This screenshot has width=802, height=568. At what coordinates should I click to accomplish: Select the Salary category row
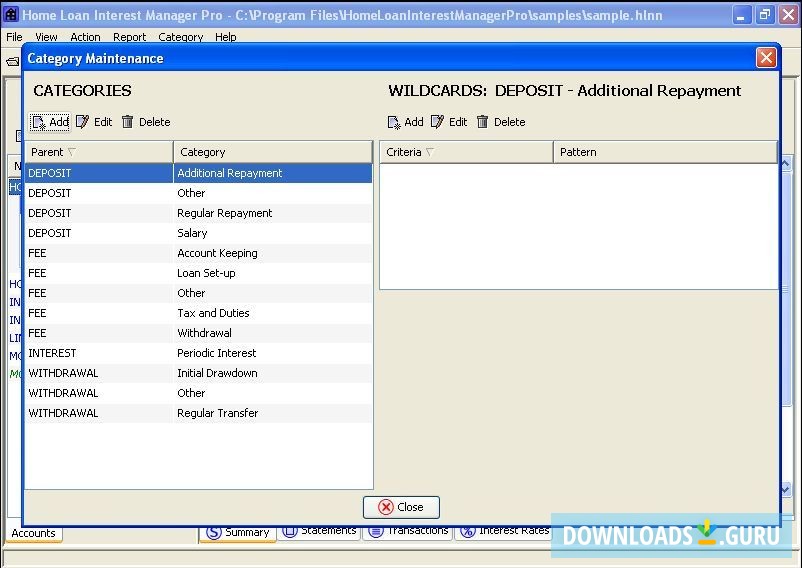coord(198,233)
